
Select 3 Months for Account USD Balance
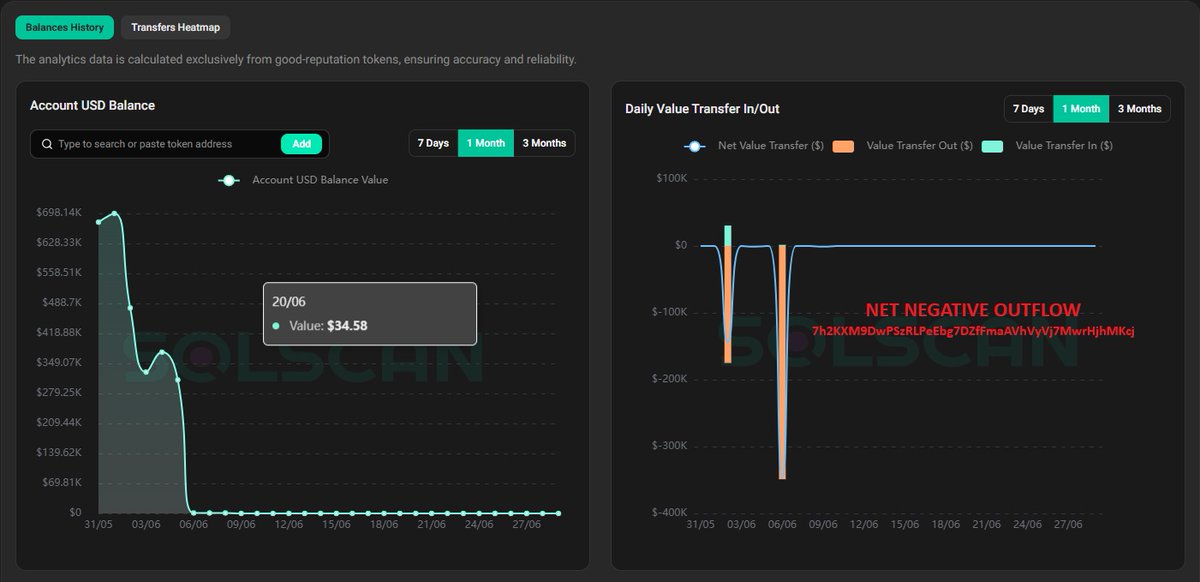tap(544, 143)
